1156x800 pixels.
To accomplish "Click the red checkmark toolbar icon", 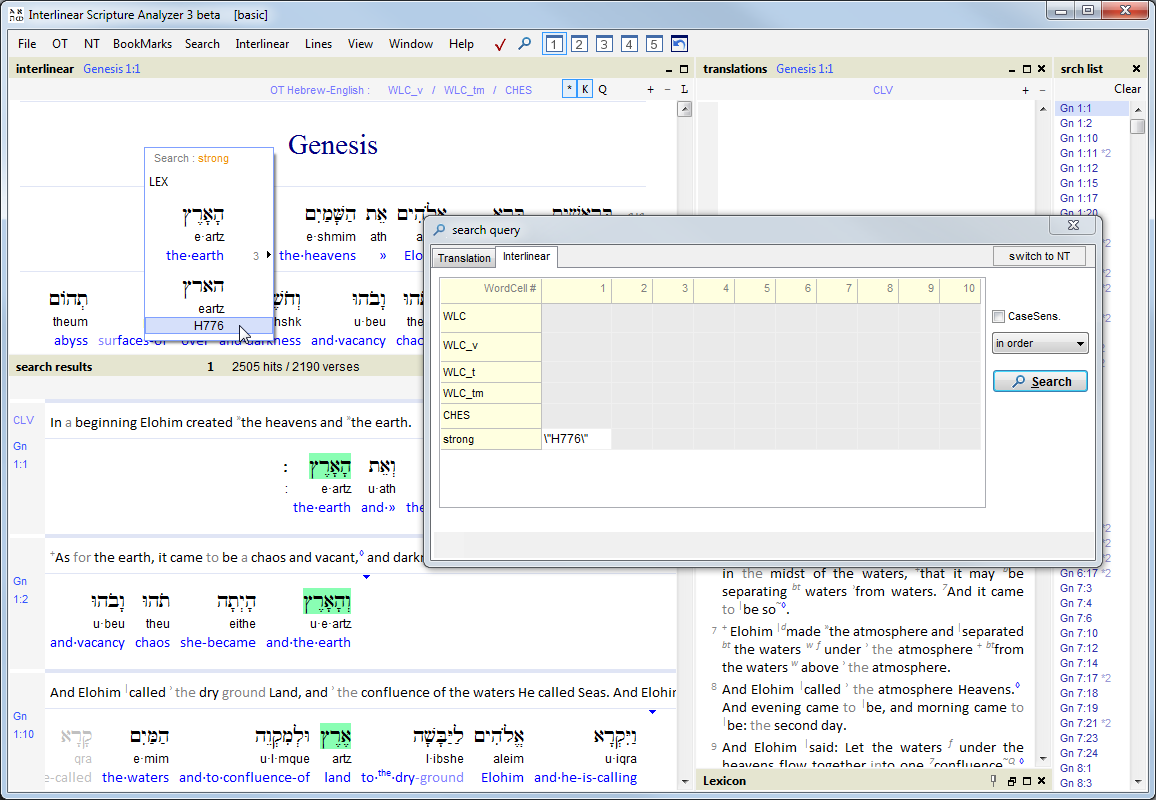I will click(x=500, y=44).
